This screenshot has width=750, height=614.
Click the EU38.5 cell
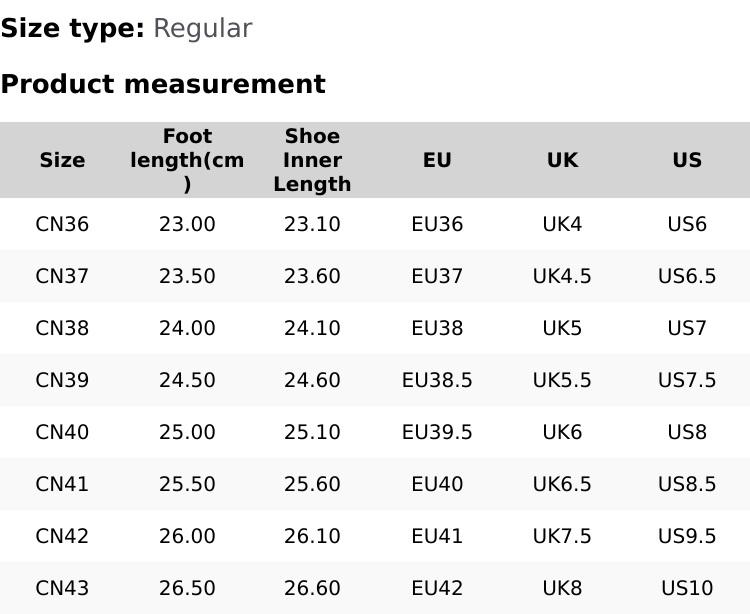coord(437,380)
